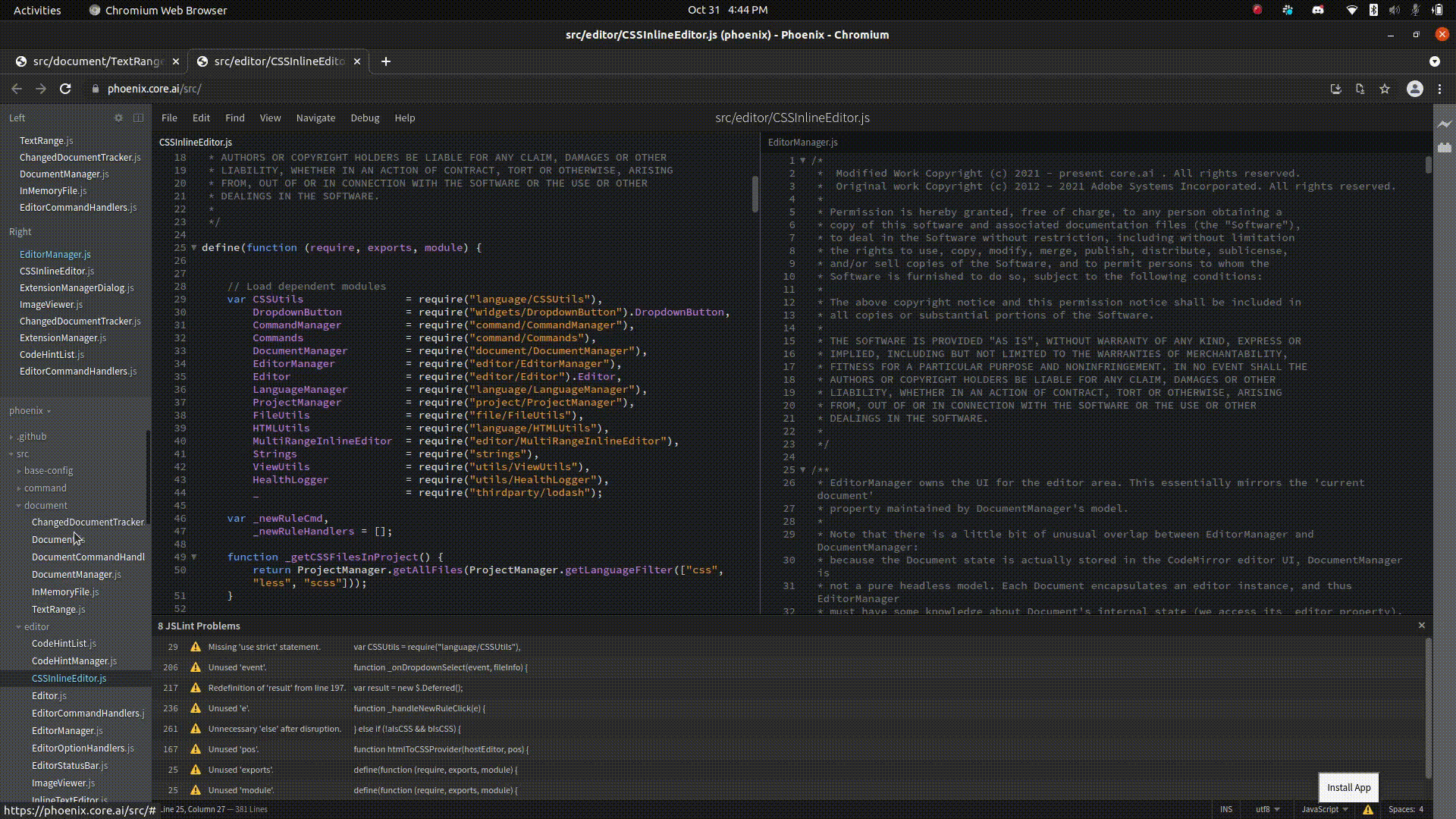Open Chrome's three-dot browser menu
Screen dimensions: 1456x819
coord(1440,89)
